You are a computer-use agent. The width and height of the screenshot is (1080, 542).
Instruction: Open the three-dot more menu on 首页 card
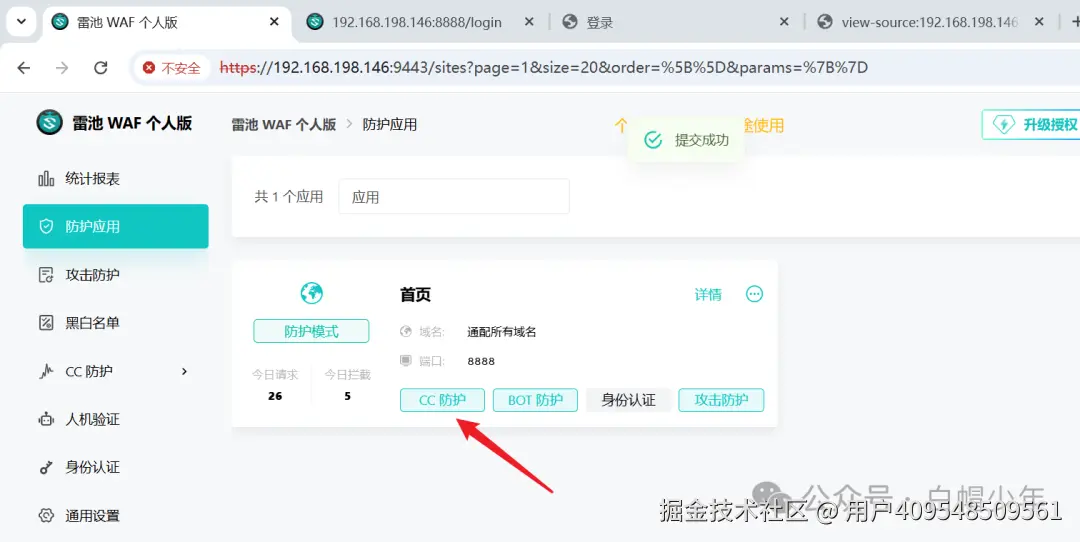point(755,294)
